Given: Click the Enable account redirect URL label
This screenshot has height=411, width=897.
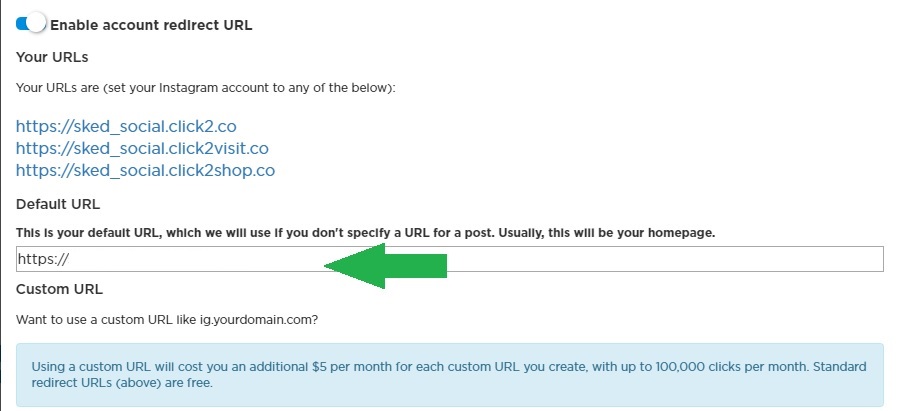Looking at the screenshot, I should point(151,25).
